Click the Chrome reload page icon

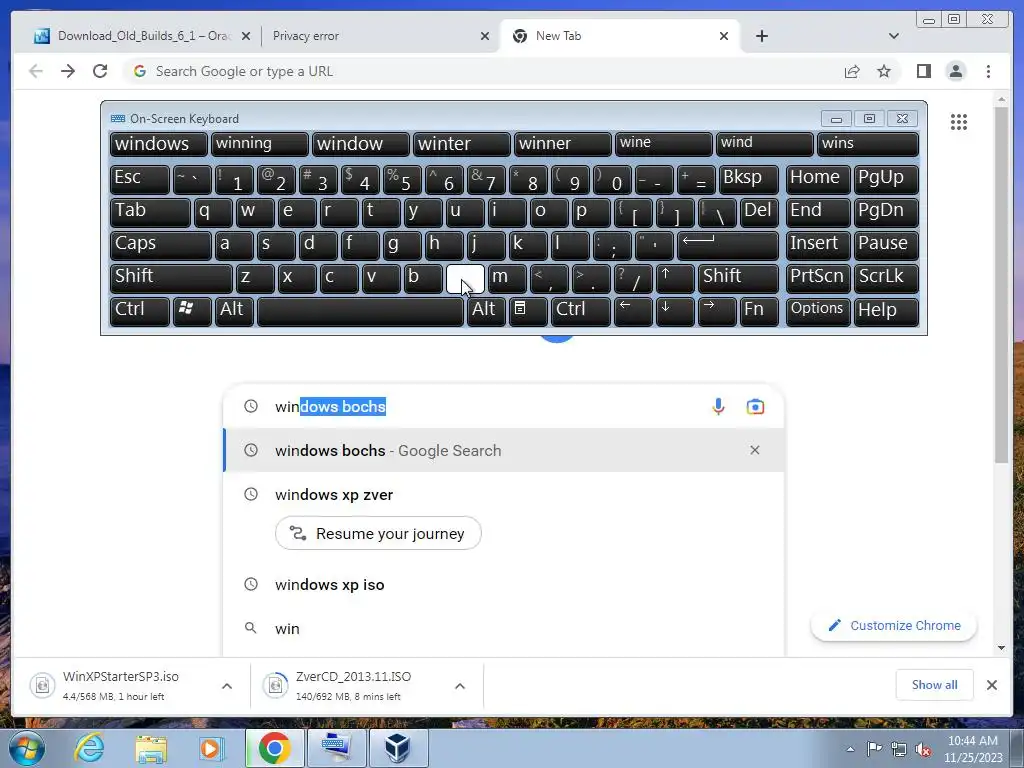(x=100, y=71)
